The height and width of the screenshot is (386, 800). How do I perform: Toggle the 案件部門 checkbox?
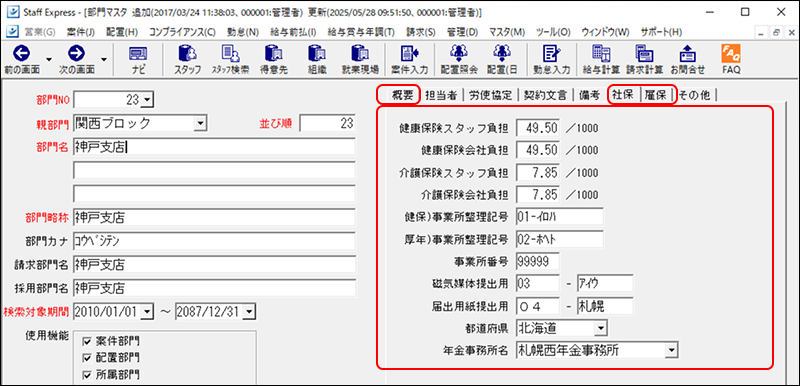tap(86, 341)
